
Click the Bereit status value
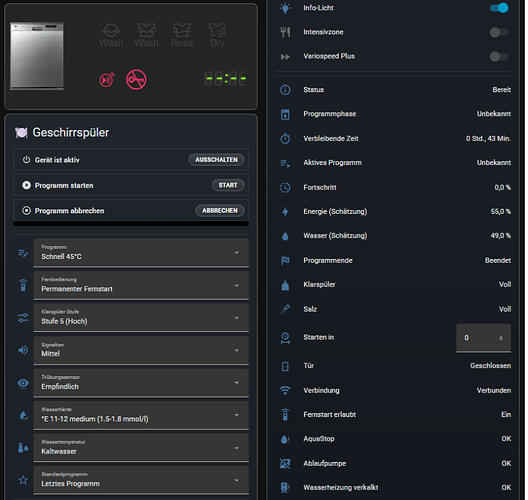pos(501,90)
